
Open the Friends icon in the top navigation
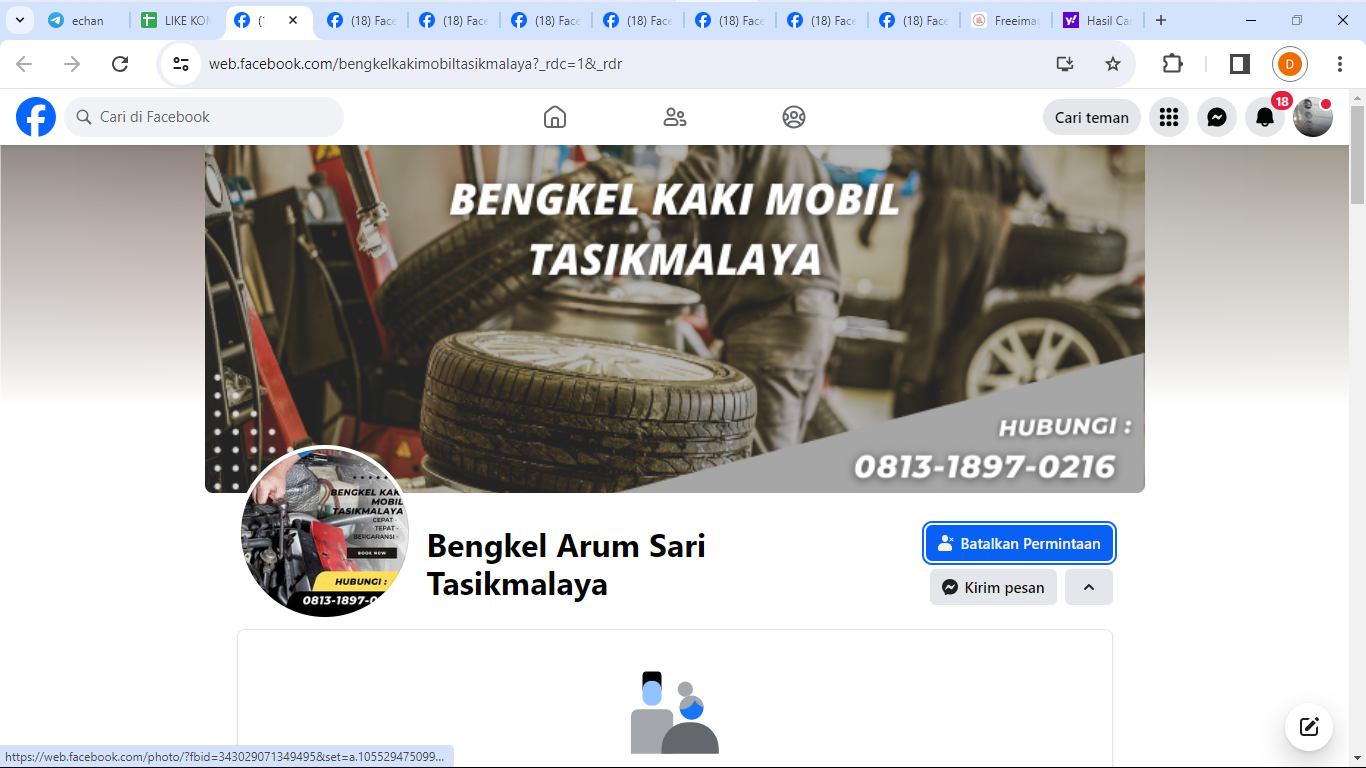[x=675, y=117]
